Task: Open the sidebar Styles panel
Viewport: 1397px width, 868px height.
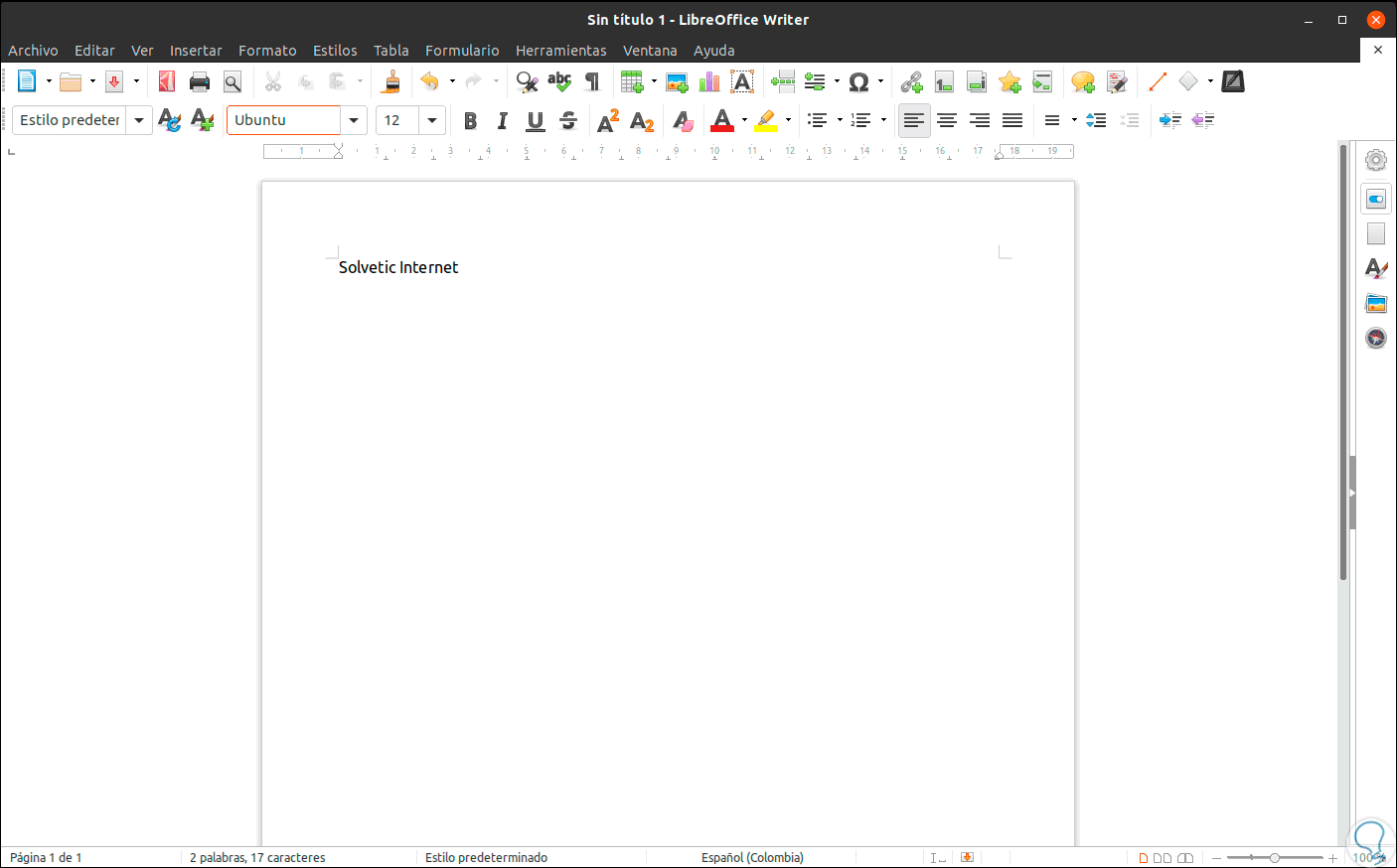Action: tap(1376, 268)
